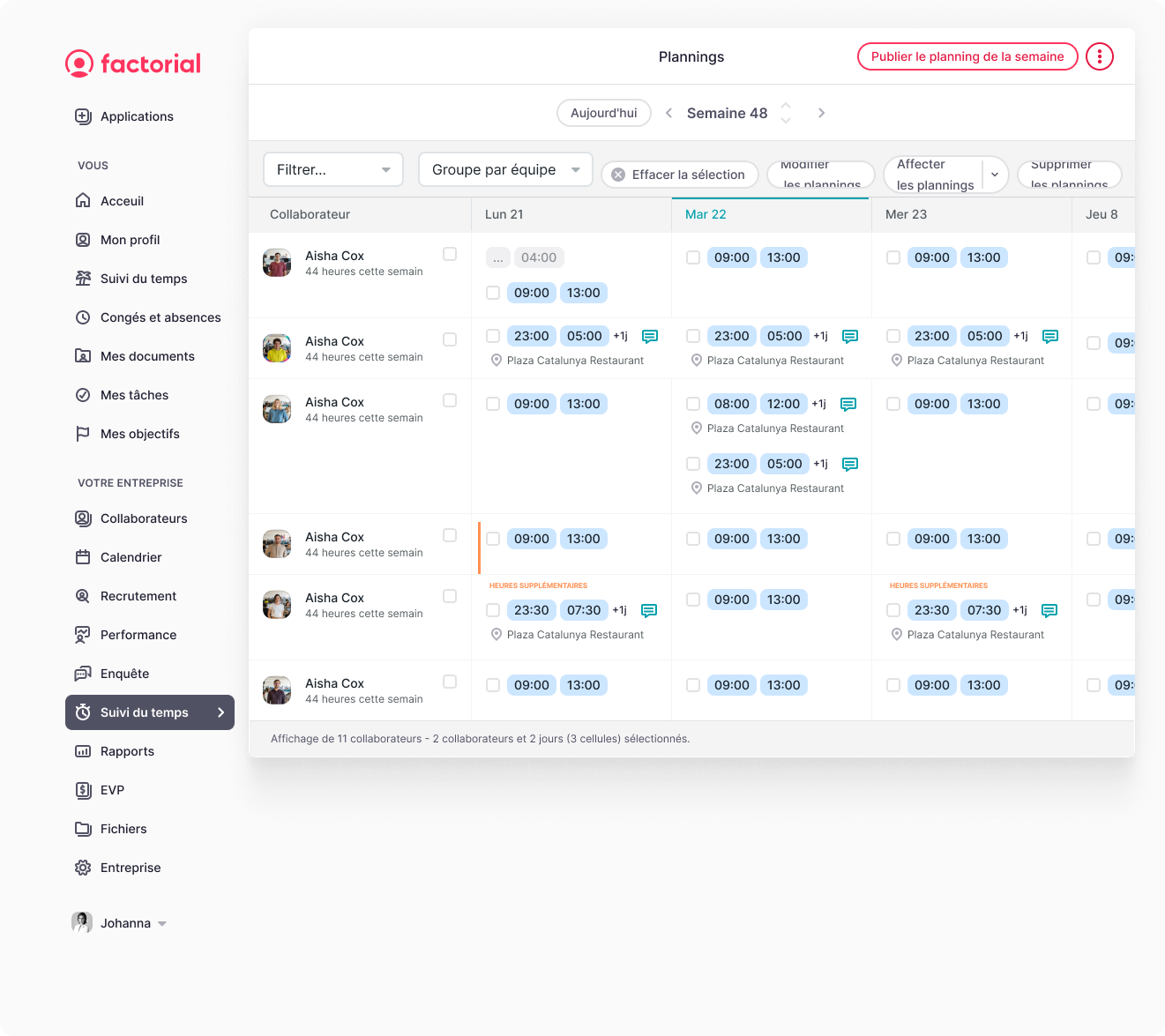
Task: Tick the last Aisha Cox row checkbox
Action: point(450,682)
